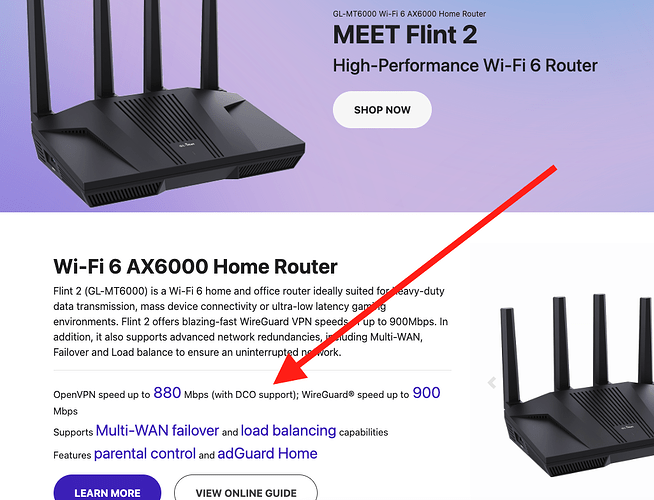Click the "Wi-Fi 6 AX6000 Home Router" heading
The width and height of the screenshot is (654, 500).
click(195, 266)
